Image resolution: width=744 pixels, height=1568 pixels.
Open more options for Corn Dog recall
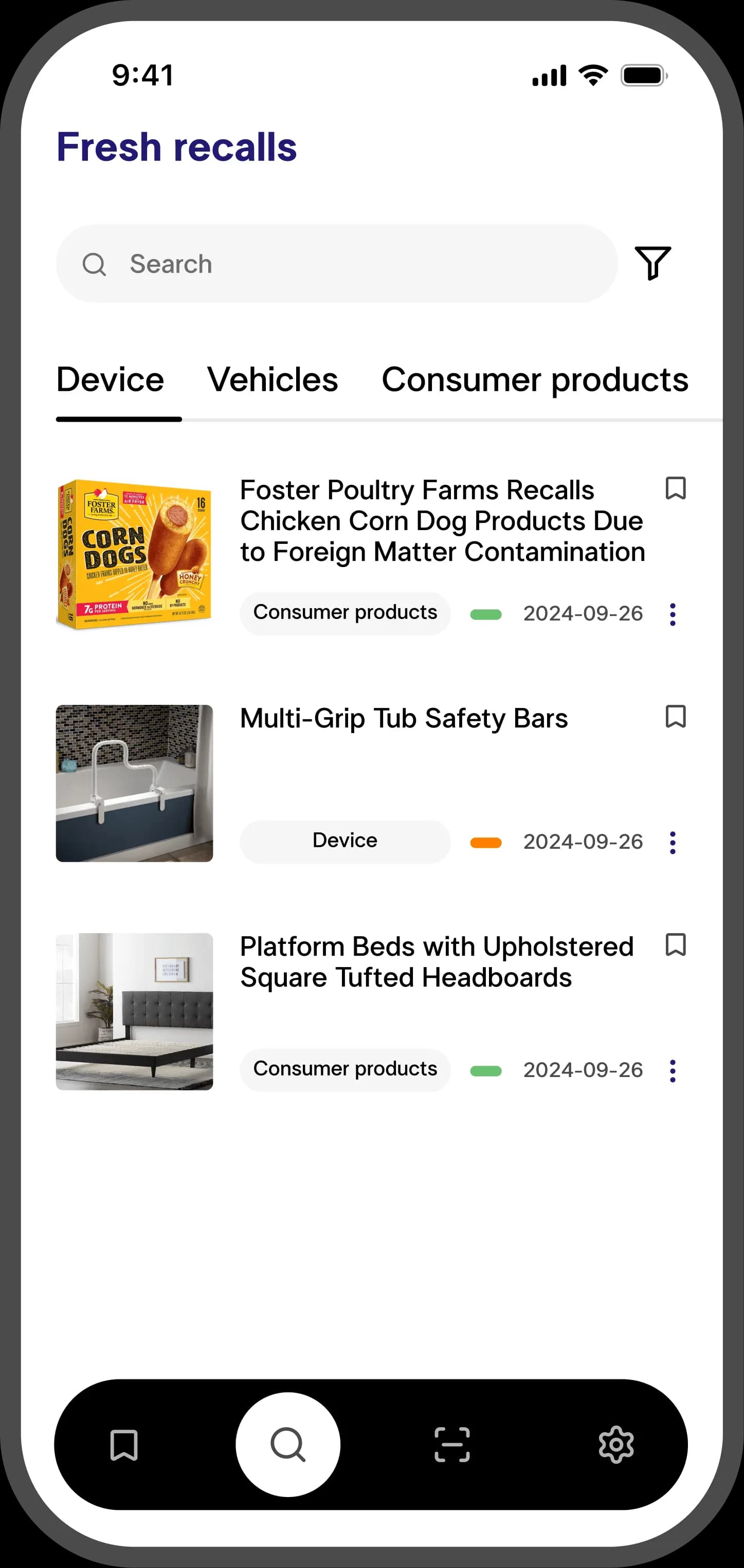[x=672, y=614]
